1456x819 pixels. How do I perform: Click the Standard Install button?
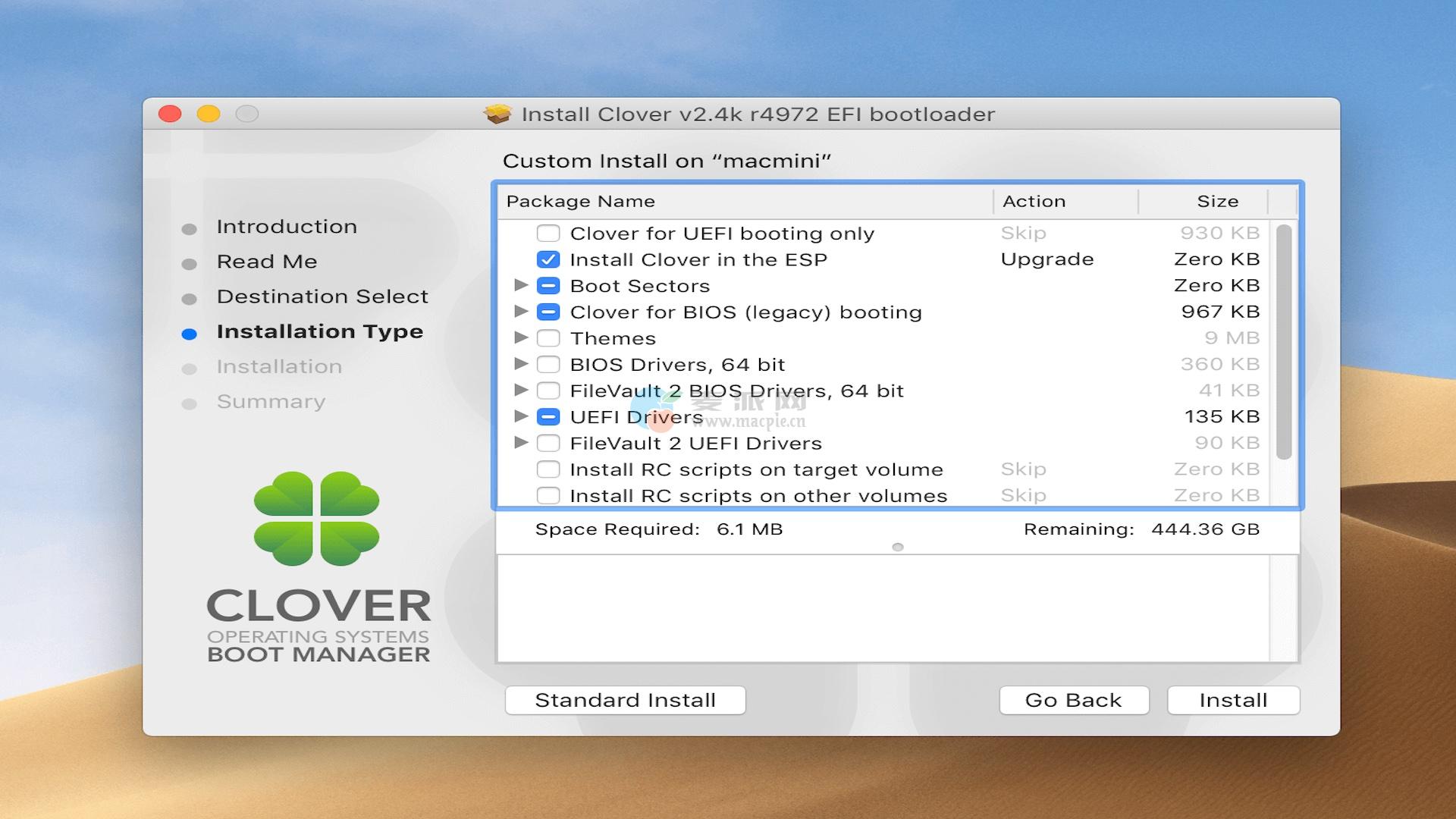point(626,700)
